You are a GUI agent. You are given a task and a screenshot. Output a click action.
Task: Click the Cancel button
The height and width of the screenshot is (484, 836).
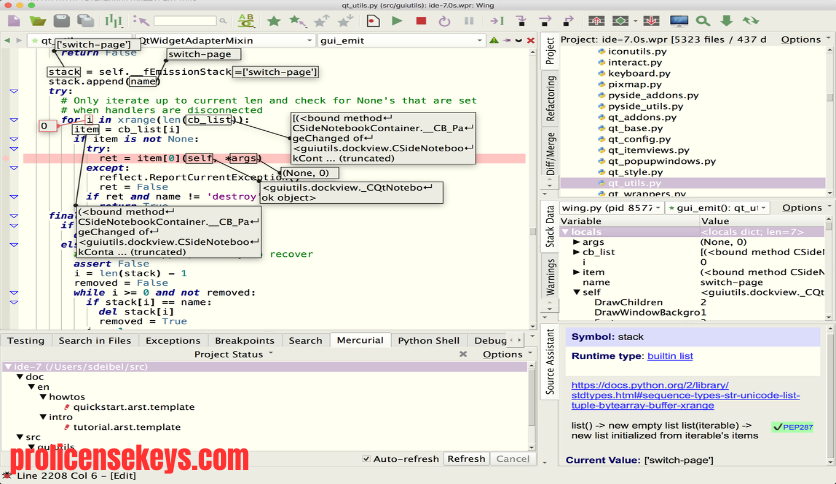[513, 459]
